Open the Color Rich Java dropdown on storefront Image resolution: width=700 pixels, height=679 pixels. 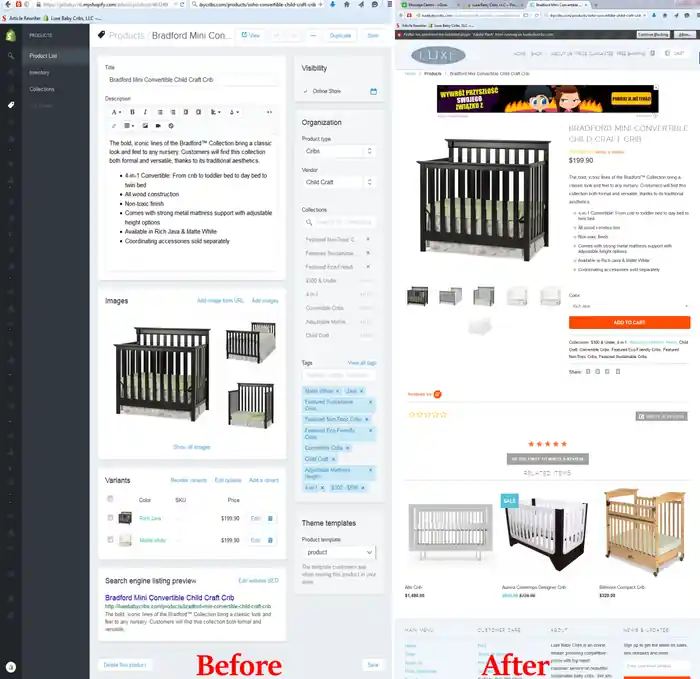click(x=629, y=306)
